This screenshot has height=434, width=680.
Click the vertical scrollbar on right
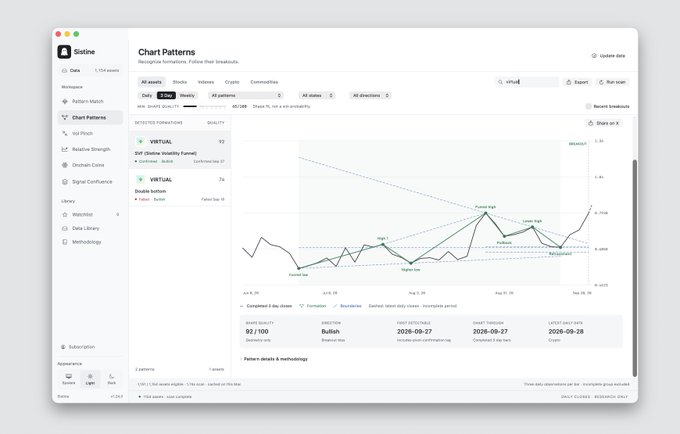634,268
